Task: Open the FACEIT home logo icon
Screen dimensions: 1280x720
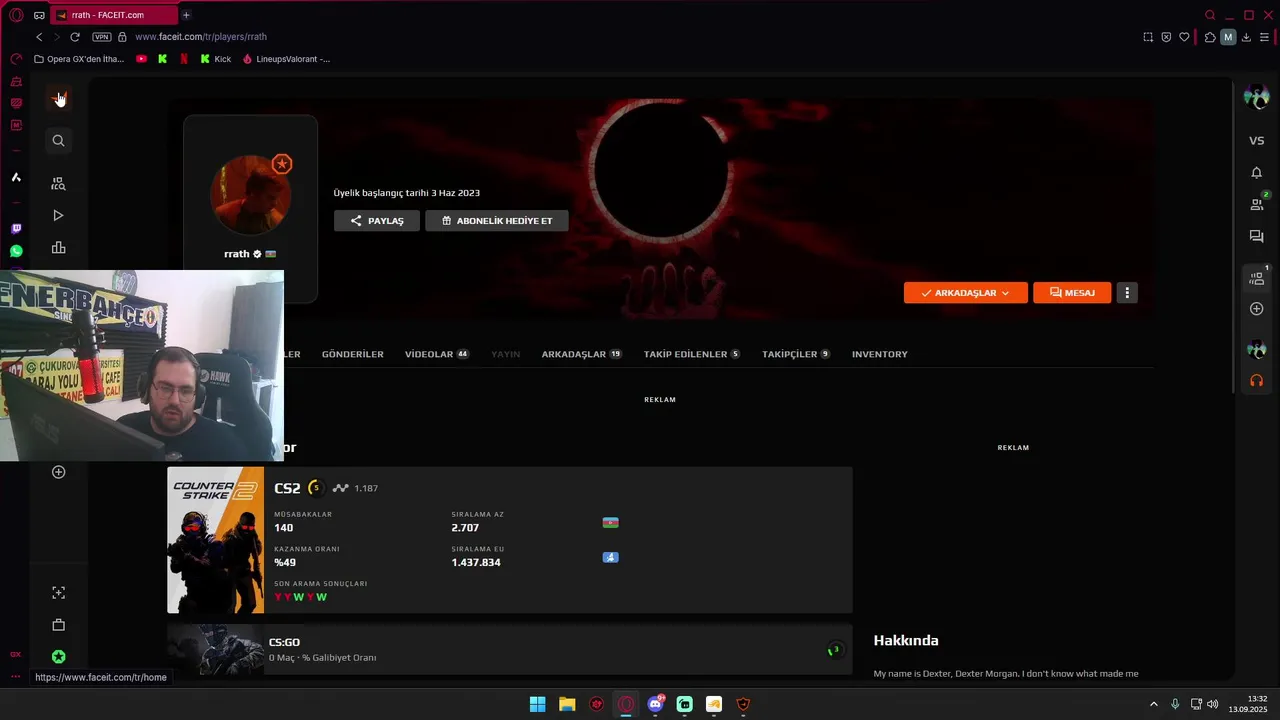Action: pos(58,98)
